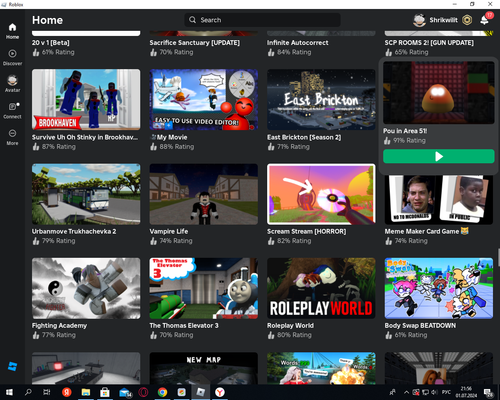
Task: Open Roleplay World thumbnail
Action: pos(321,288)
